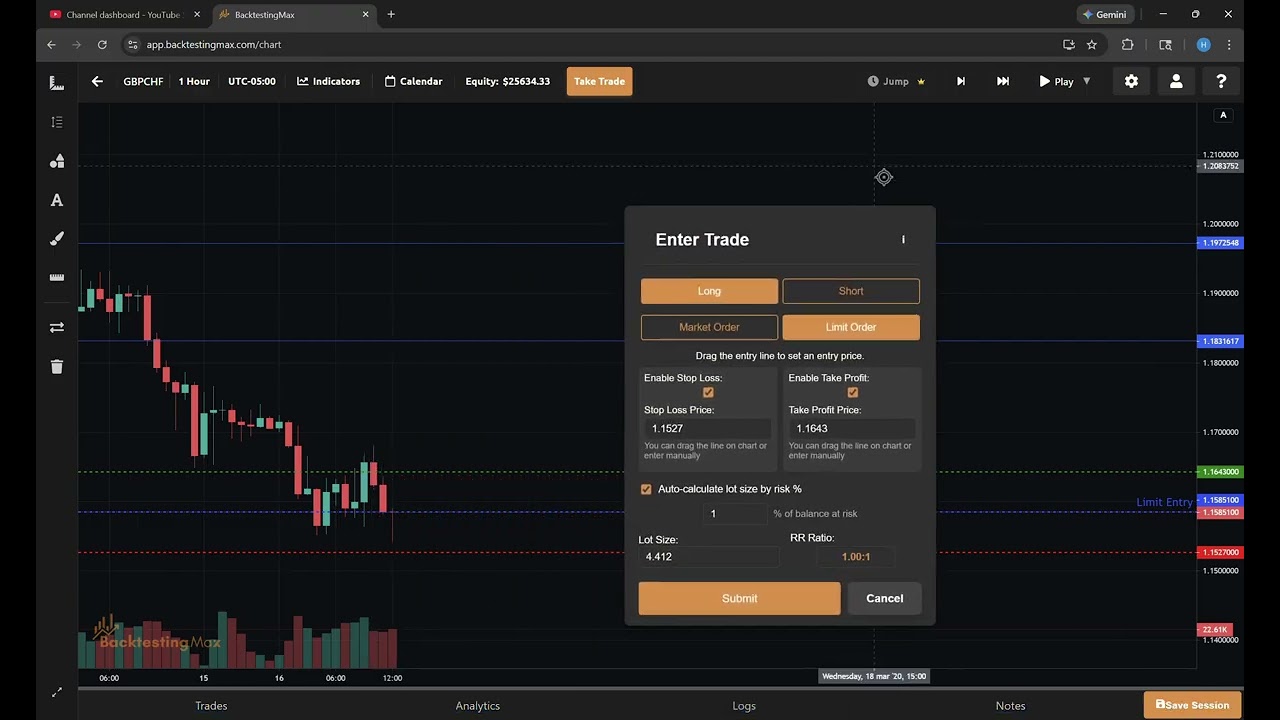Open the user account icon

(x=1176, y=81)
